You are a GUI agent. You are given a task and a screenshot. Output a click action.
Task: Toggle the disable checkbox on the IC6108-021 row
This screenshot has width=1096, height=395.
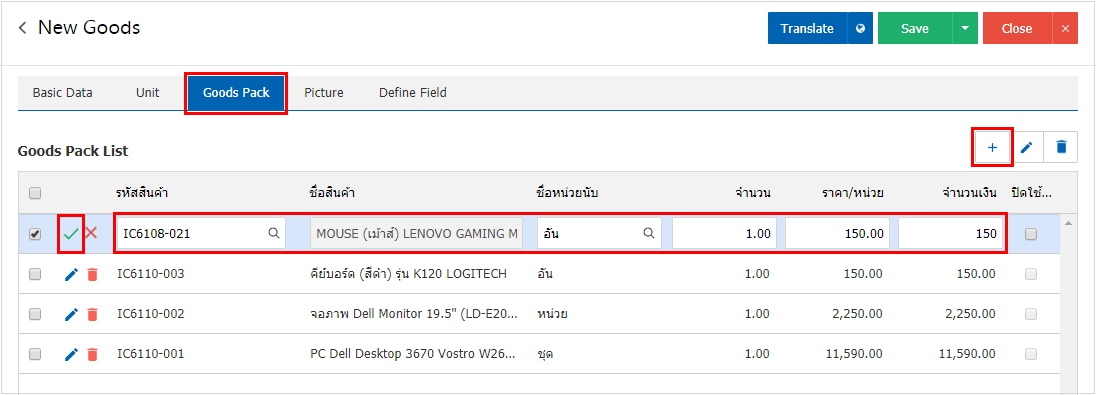point(1031,235)
